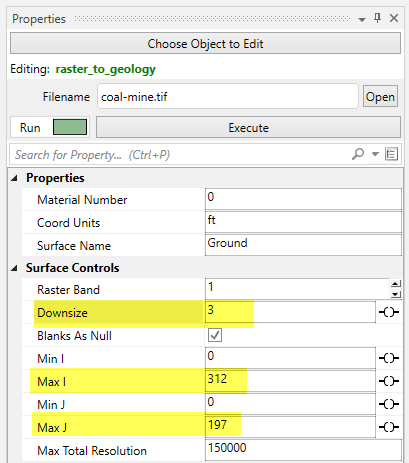Open search options dropdown arrow
This screenshot has height=463, width=409.
point(375,154)
